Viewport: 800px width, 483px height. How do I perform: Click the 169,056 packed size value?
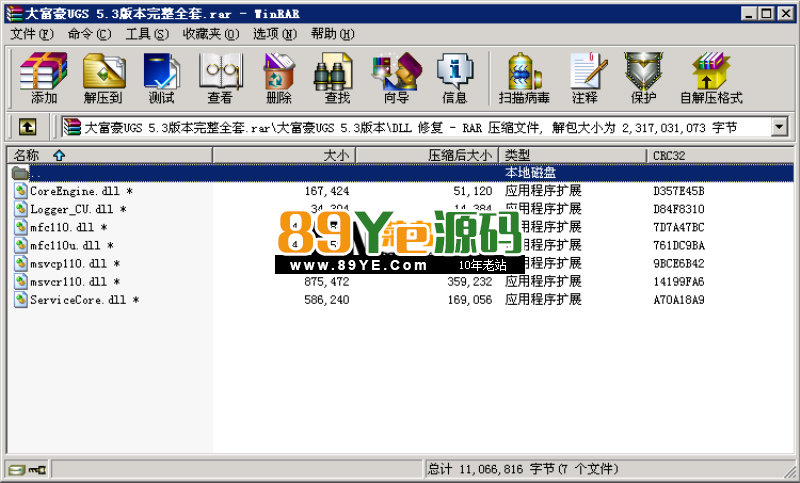coord(470,300)
